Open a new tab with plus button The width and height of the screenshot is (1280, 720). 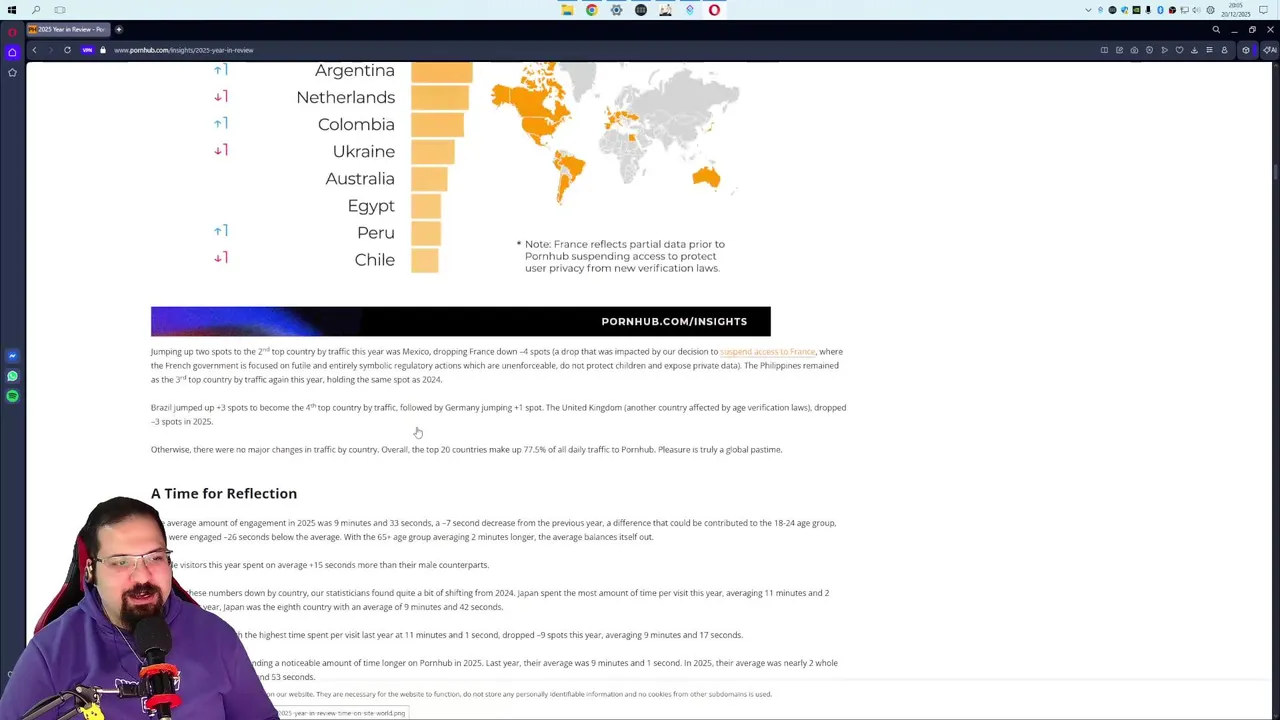(x=118, y=29)
